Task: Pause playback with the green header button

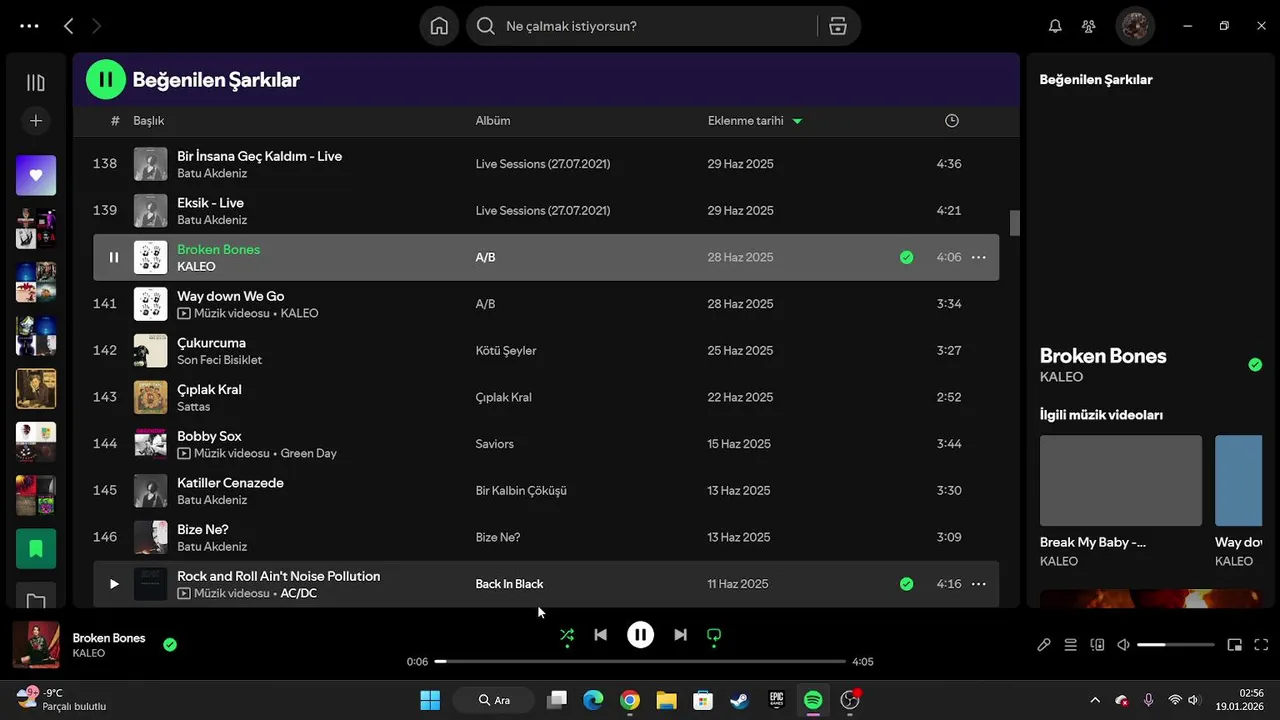Action: point(106,79)
